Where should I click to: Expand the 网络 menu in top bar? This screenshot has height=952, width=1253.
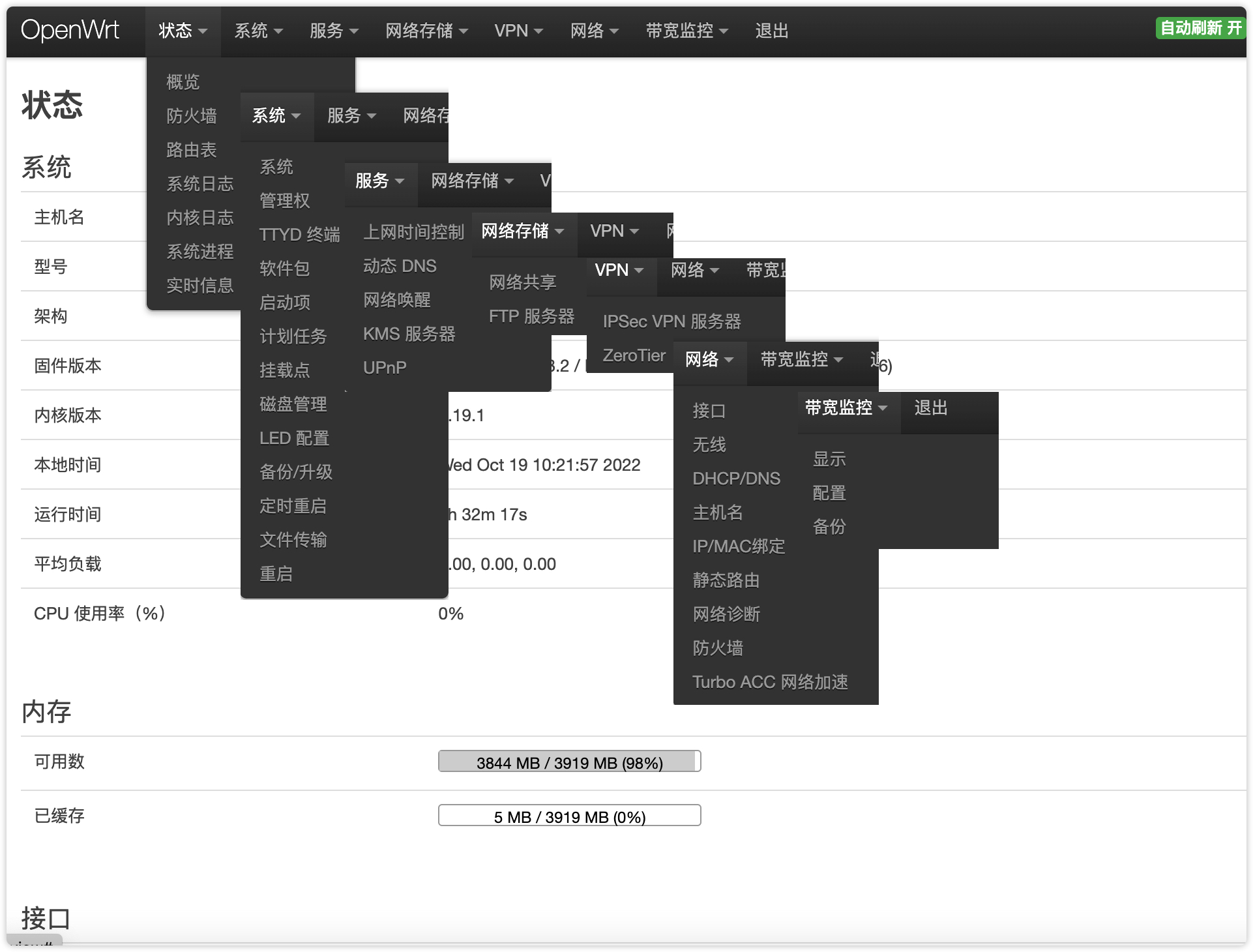[x=594, y=31]
